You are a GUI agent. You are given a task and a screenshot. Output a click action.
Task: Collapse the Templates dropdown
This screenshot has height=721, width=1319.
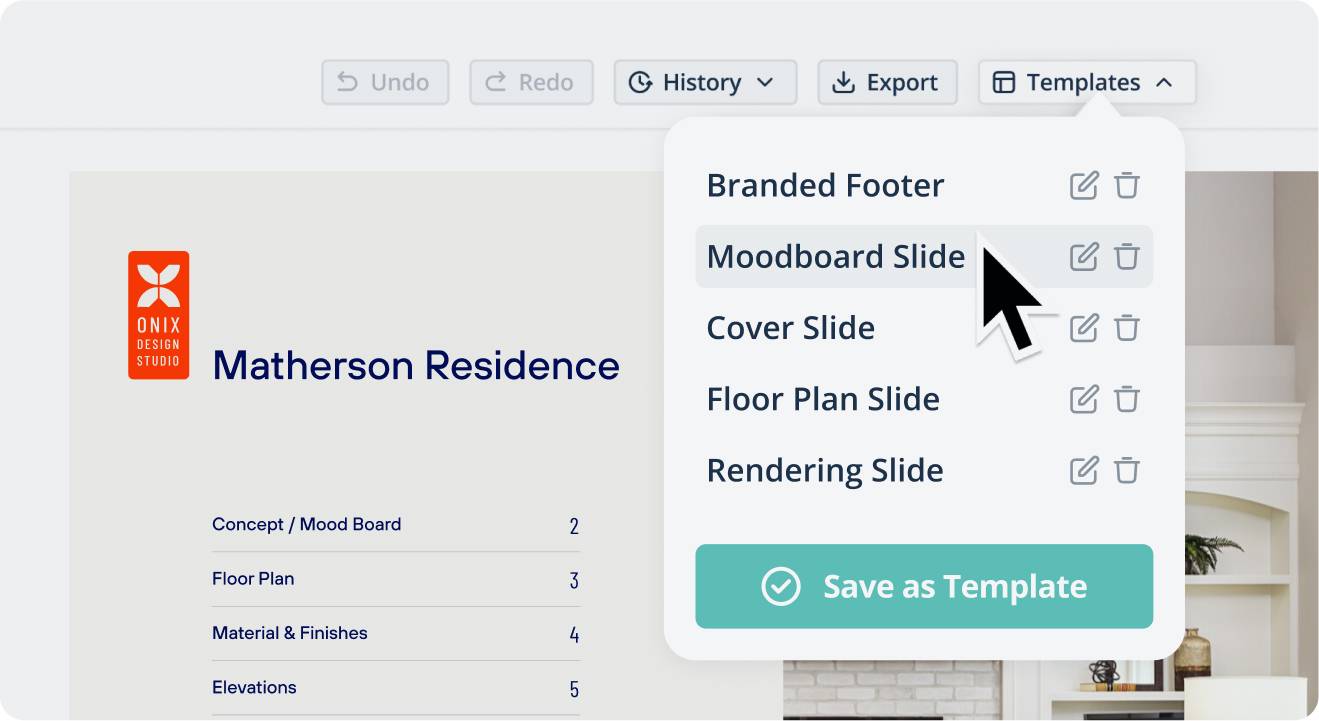(x=1087, y=83)
